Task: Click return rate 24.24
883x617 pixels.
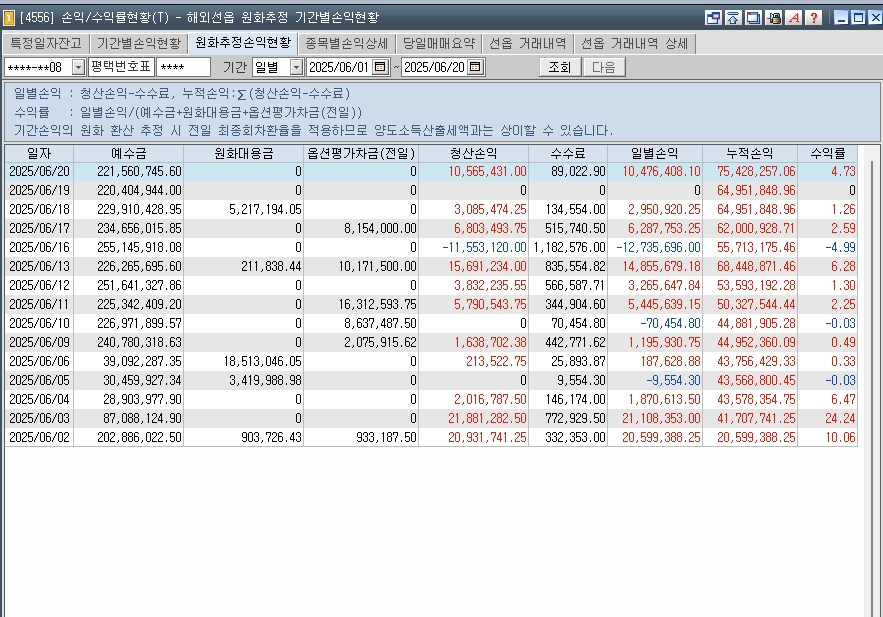Action: [840, 418]
